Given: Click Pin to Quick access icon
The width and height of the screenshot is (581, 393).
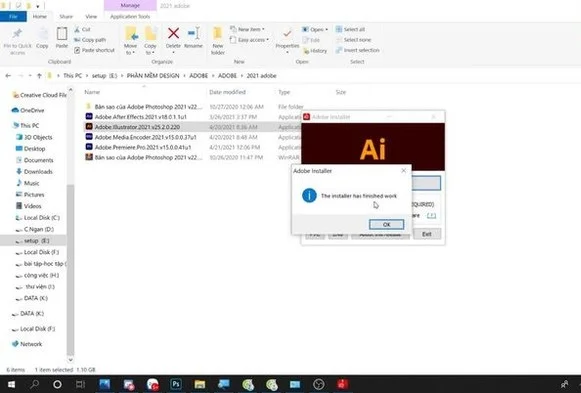Looking at the screenshot, I should [x=17, y=34].
